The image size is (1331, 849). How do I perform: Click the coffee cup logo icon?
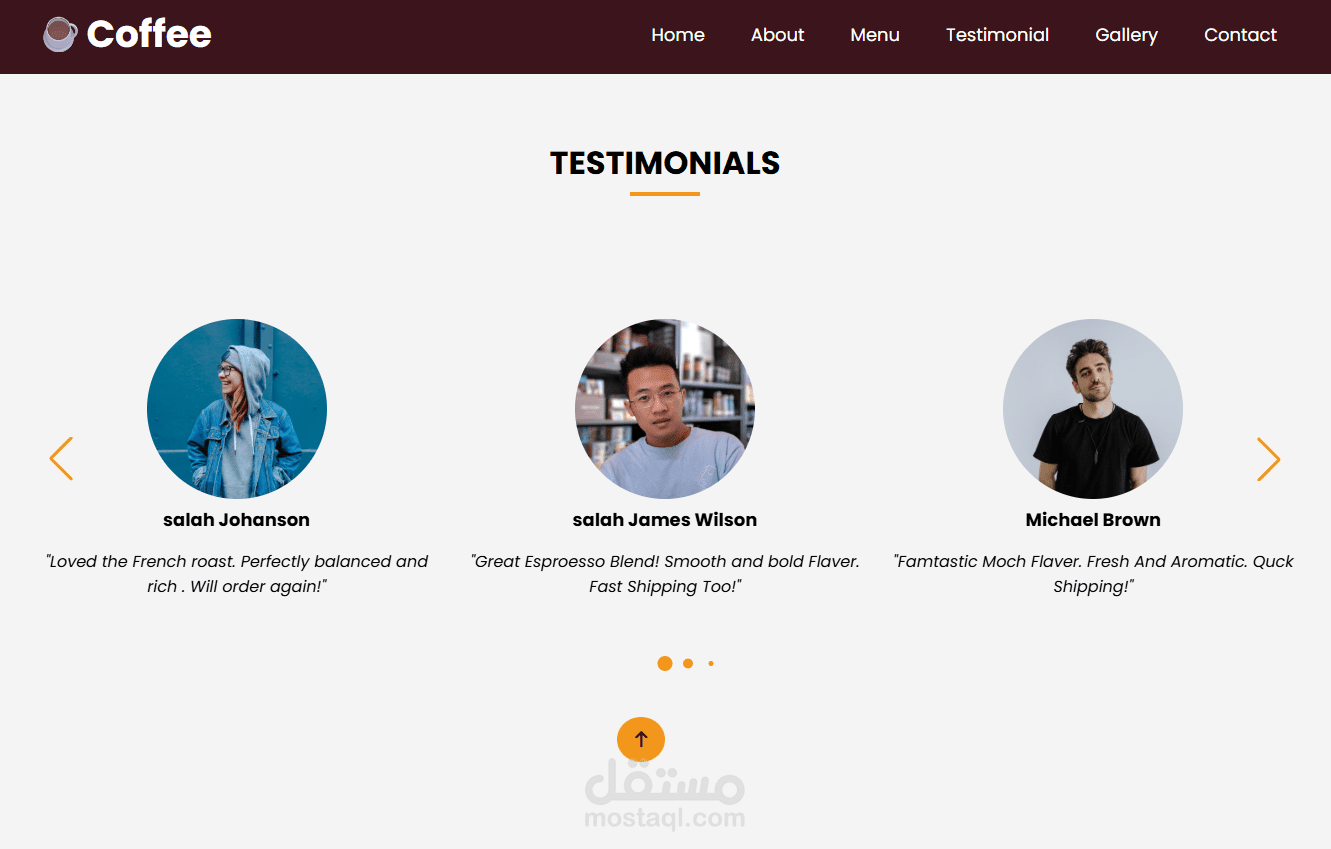60,34
